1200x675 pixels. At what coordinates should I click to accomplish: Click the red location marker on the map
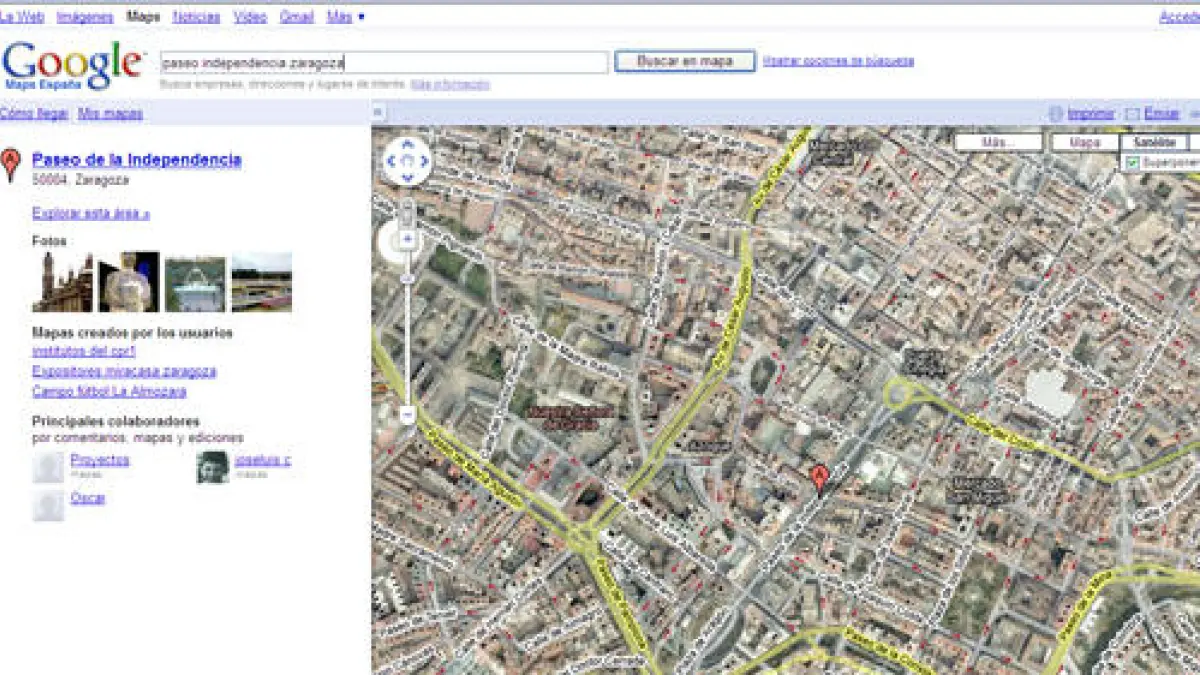820,478
